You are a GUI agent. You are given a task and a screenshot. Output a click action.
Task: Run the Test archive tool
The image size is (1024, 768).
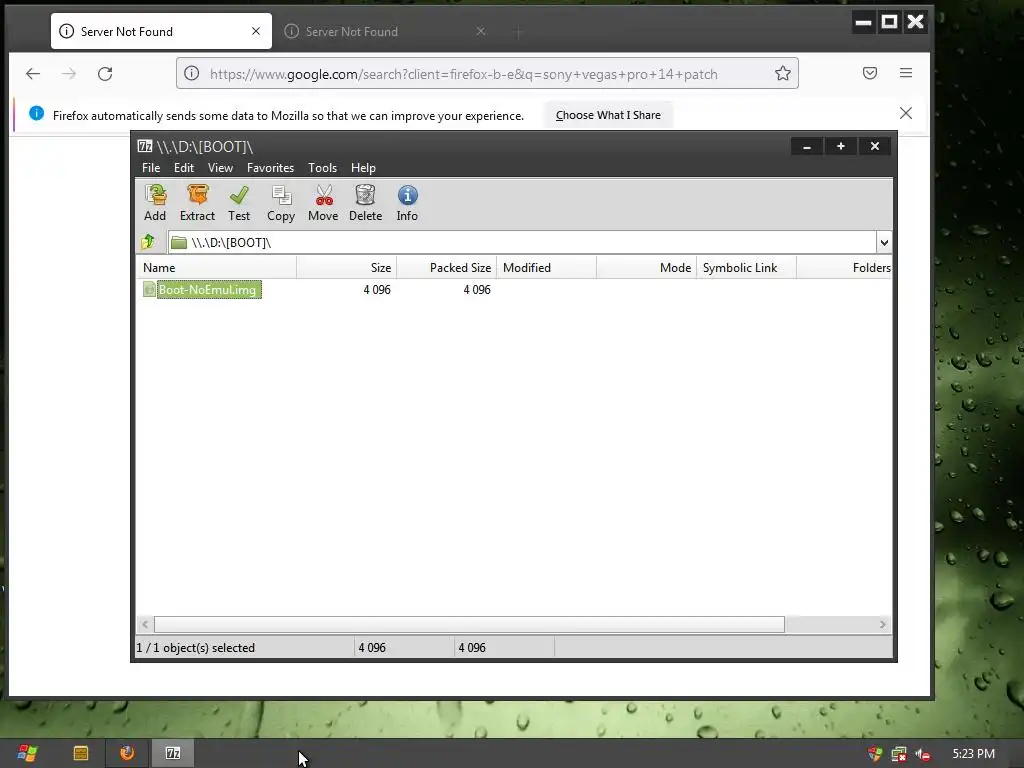coord(239,203)
